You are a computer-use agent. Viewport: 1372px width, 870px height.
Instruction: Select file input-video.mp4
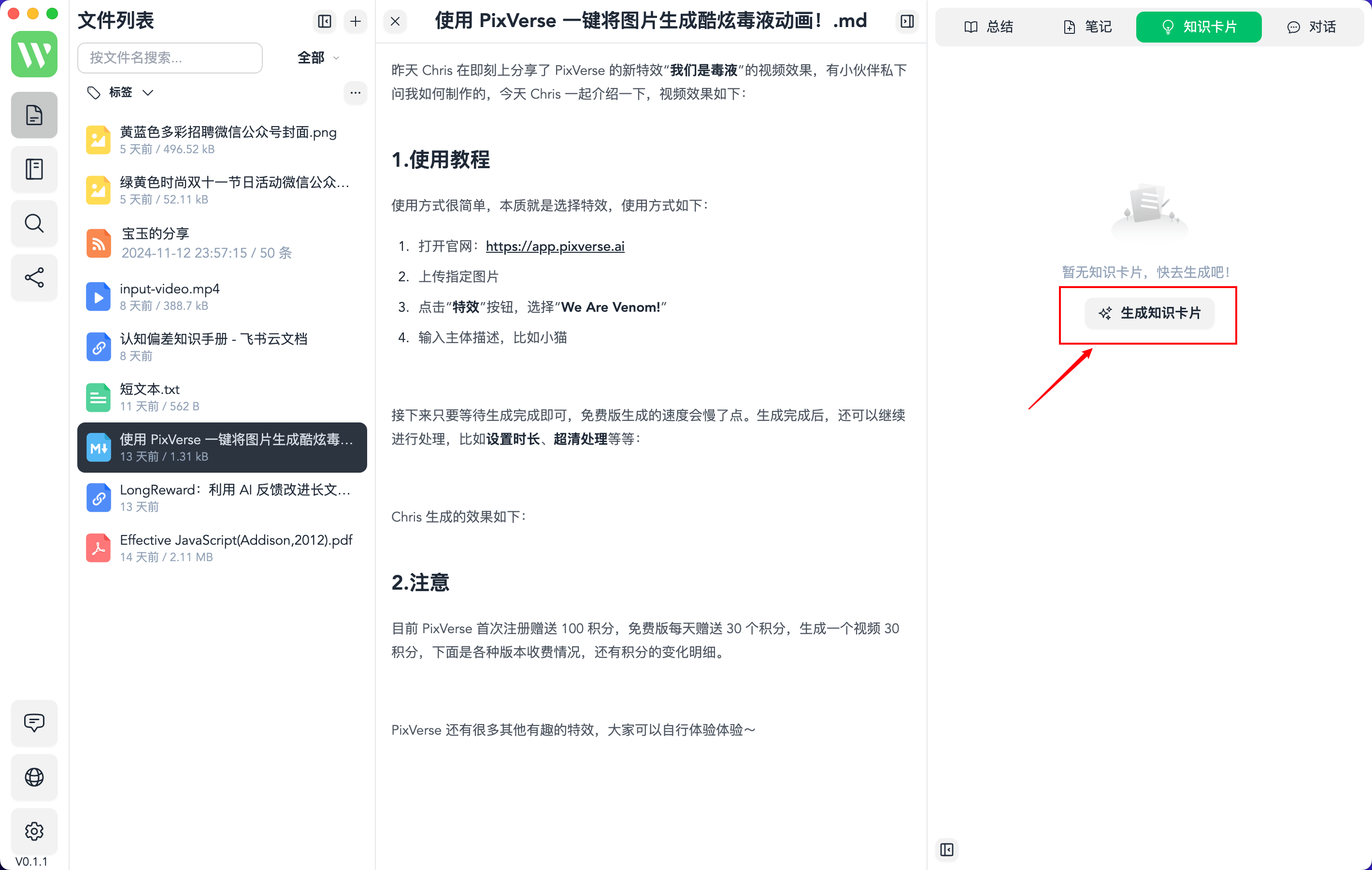(222, 297)
